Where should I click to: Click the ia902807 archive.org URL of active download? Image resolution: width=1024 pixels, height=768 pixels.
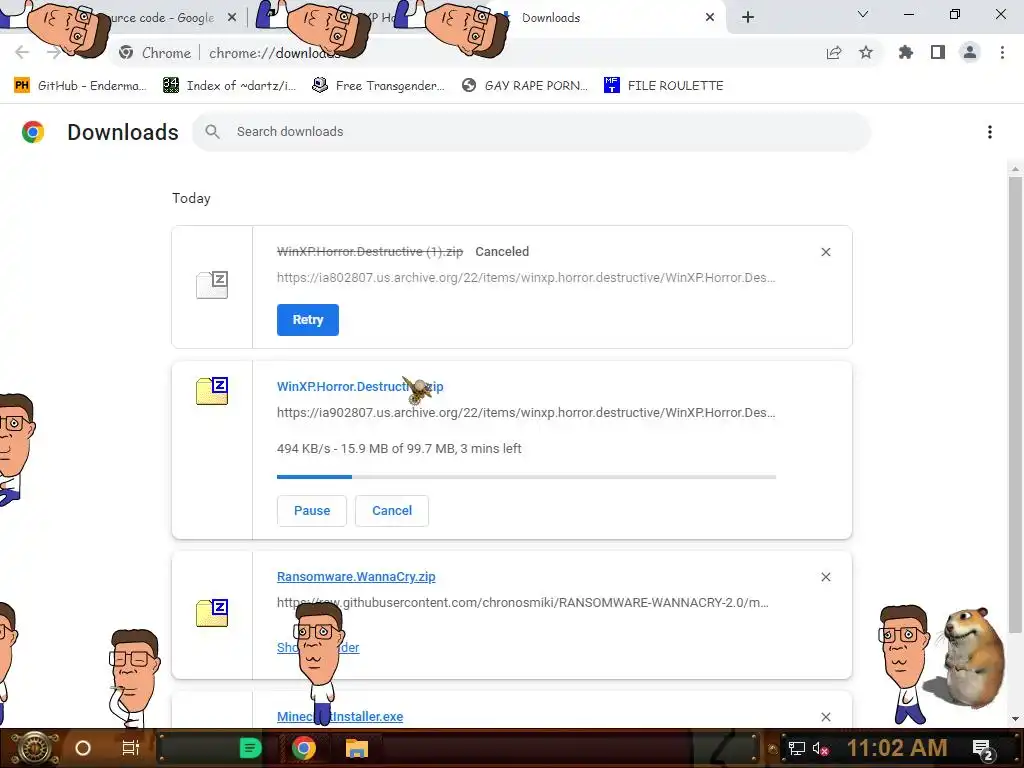coord(526,413)
